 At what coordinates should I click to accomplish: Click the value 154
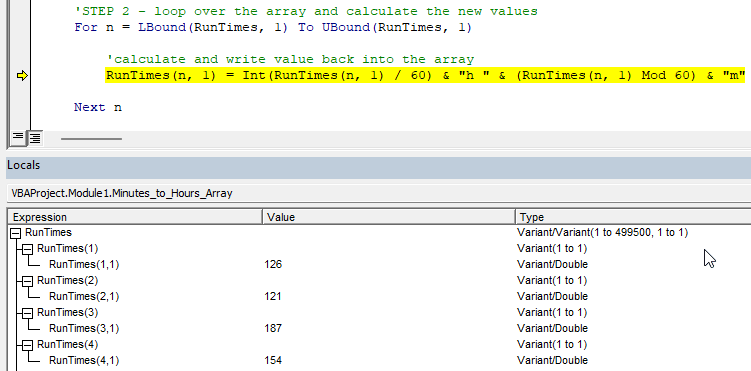pyautogui.click(x=273, y=360)
